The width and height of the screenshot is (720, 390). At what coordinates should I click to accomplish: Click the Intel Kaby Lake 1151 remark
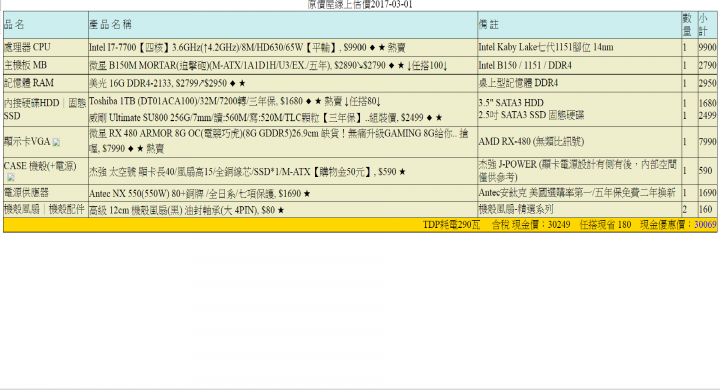(x=546, y=47)
